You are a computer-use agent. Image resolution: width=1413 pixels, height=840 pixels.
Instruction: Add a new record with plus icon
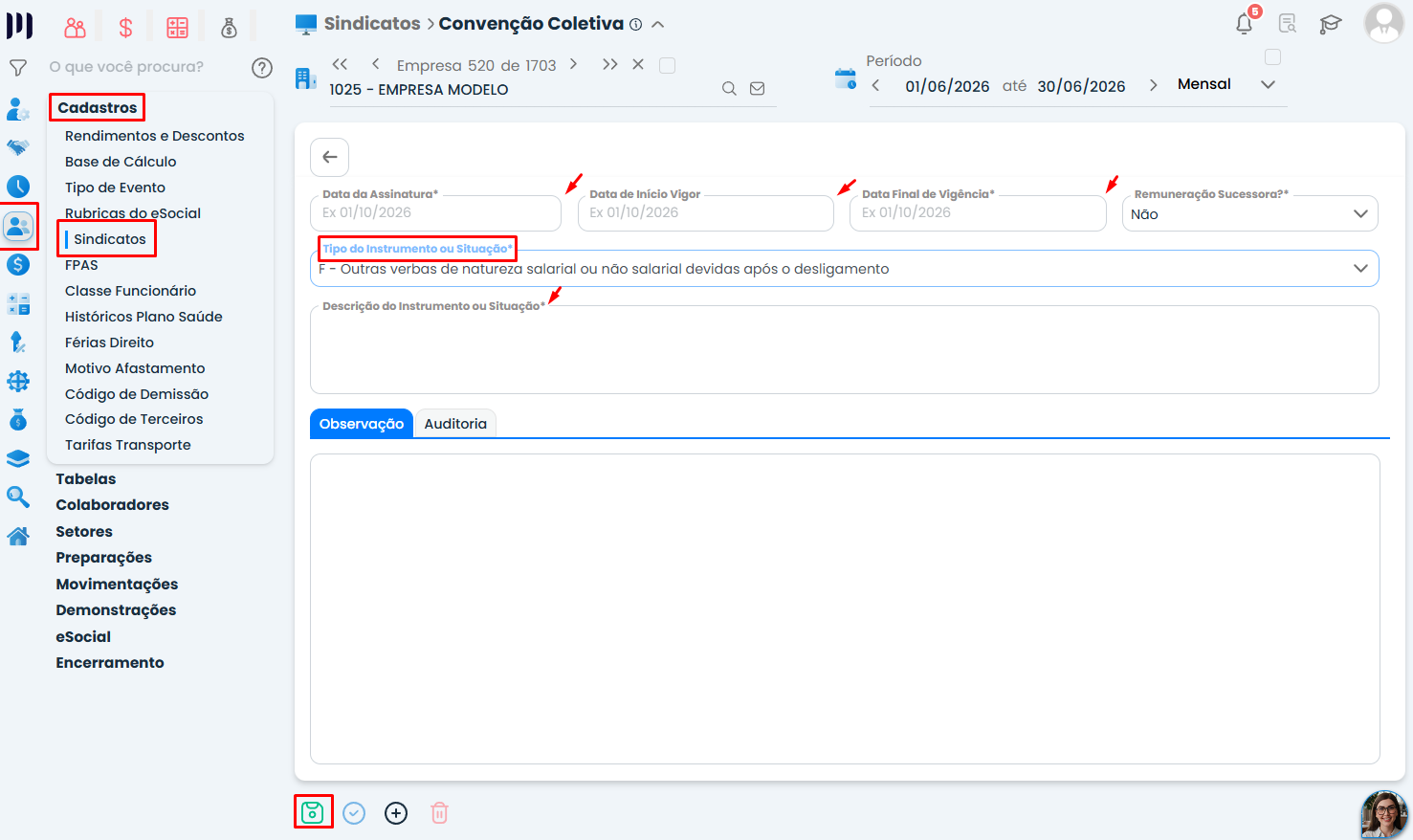[x=396, y=813]
